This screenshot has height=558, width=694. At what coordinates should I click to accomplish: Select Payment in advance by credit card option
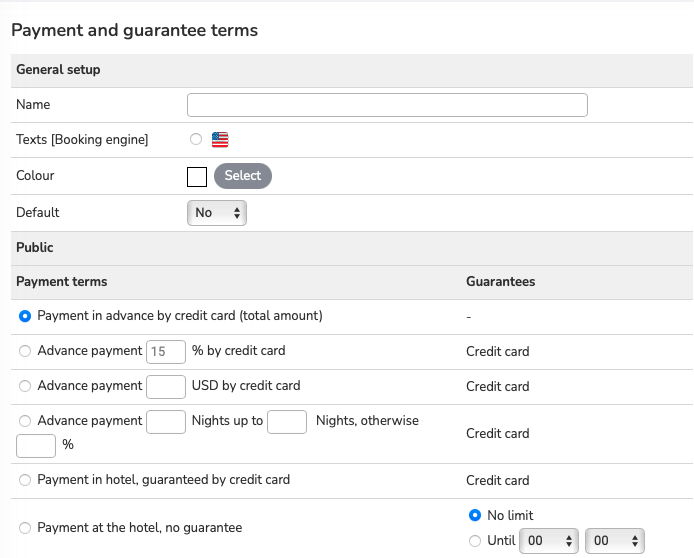(x=25, y=316)
